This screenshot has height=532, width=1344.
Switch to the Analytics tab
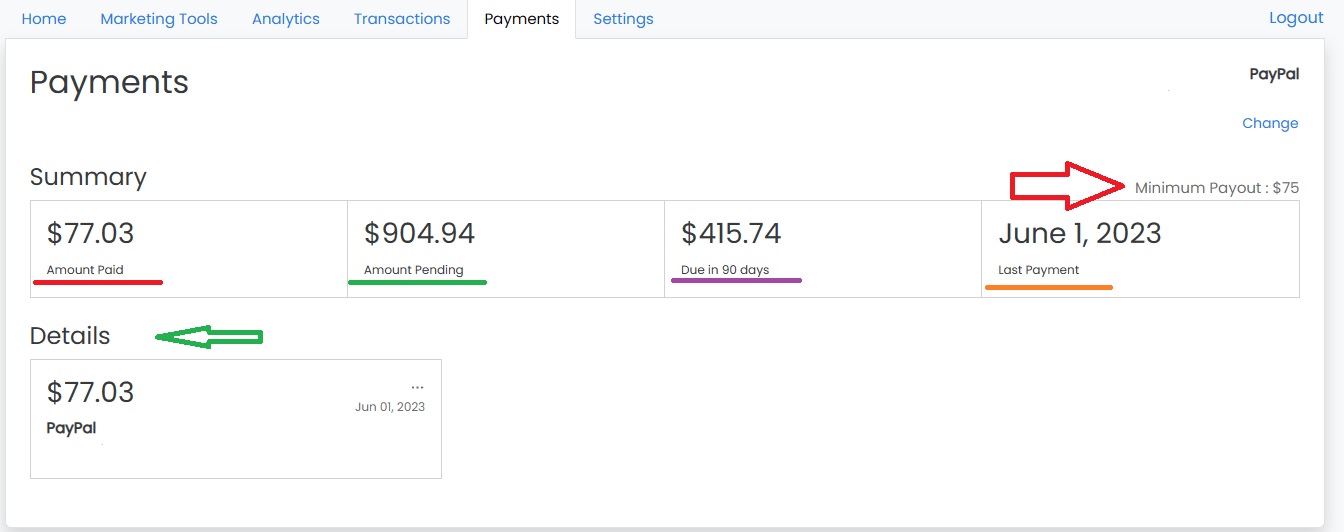286,19
